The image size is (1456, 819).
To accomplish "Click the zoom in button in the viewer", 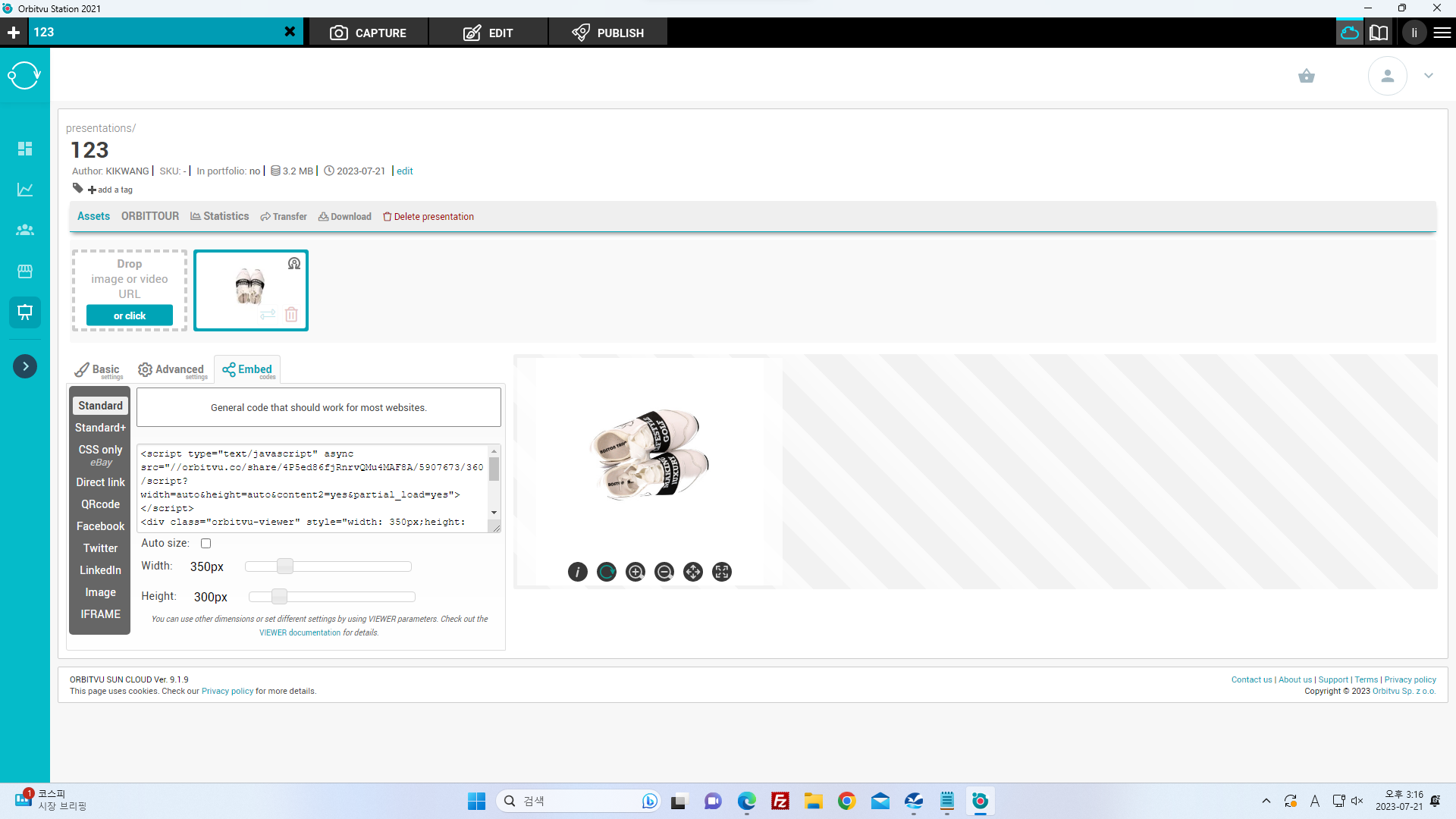I will click(x=635, y=572).
